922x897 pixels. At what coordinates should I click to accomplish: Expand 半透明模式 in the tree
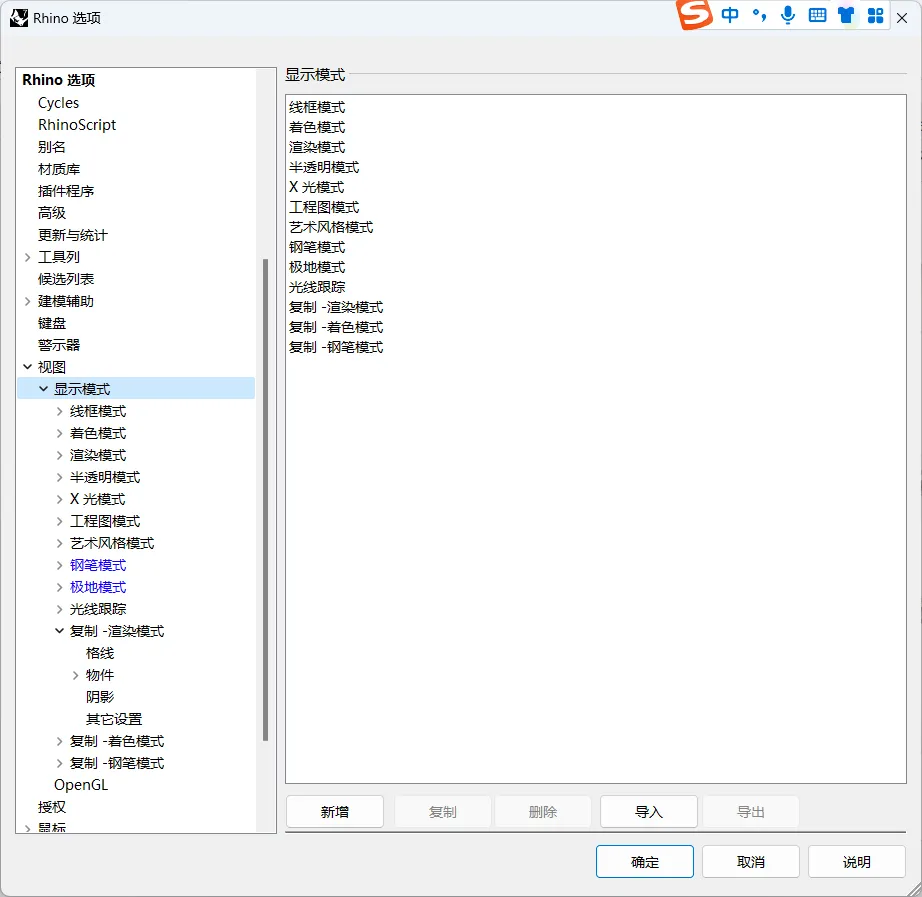pos(59,477)
